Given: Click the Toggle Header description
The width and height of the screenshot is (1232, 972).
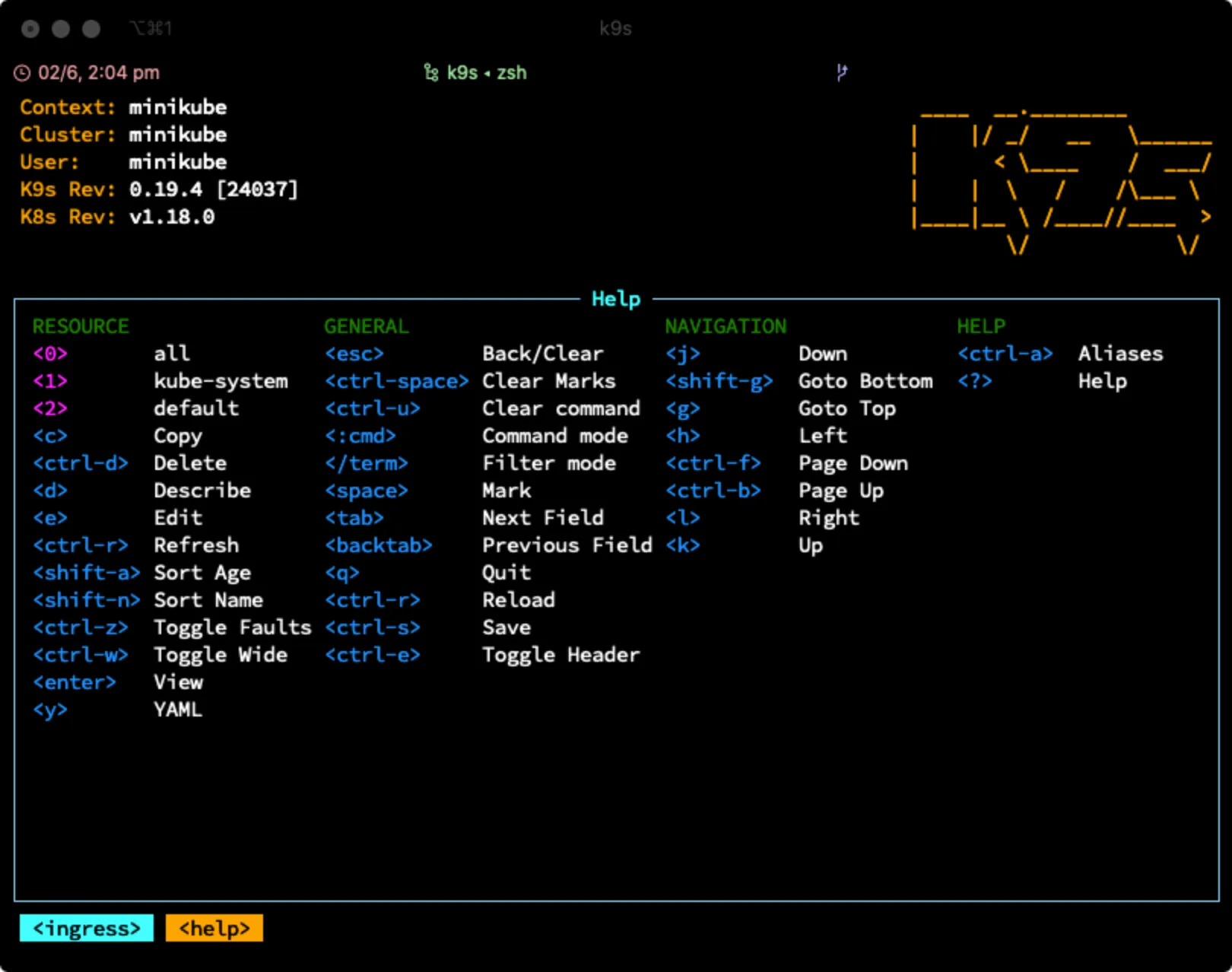Looking at the screenshot, I should point(561,655).
